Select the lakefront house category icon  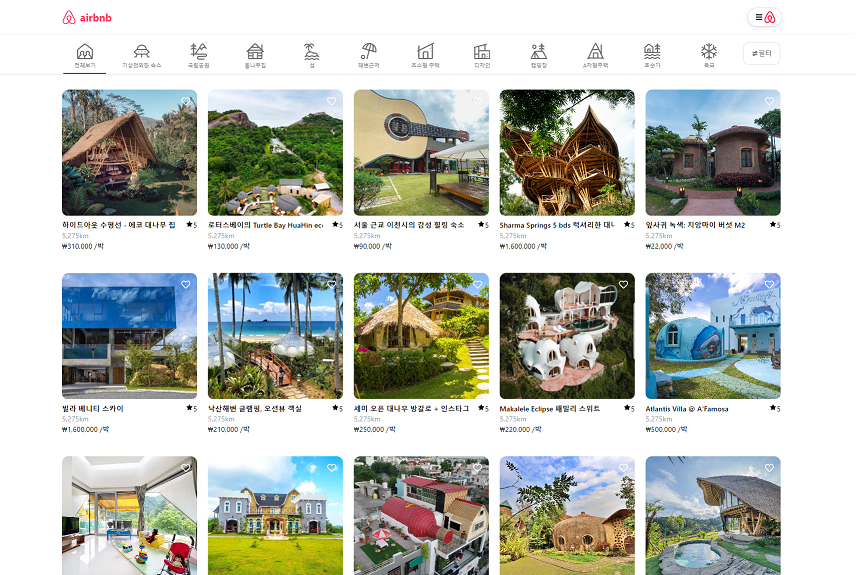[652, 51]
